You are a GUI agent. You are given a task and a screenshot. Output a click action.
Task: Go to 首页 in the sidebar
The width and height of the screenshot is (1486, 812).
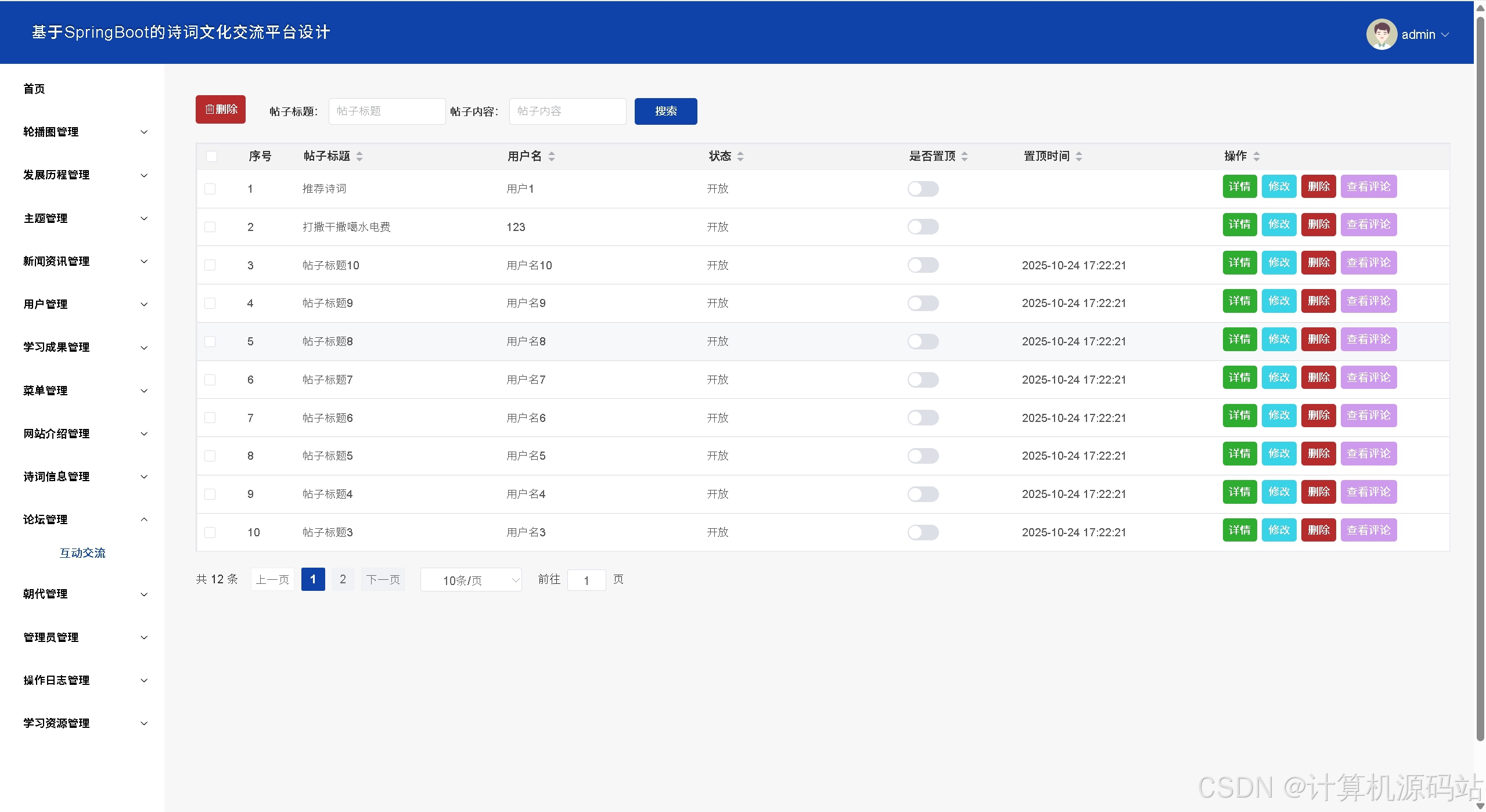(x=34, y=89)
